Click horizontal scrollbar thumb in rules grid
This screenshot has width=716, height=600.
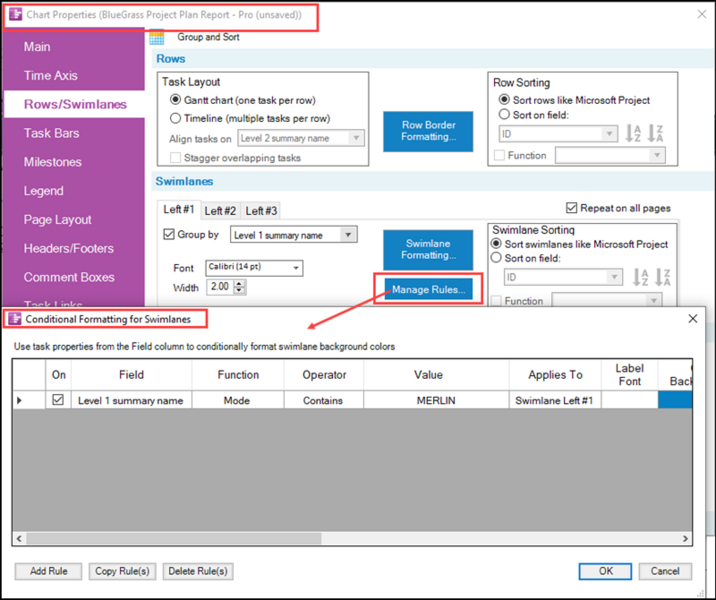point(174,538)
